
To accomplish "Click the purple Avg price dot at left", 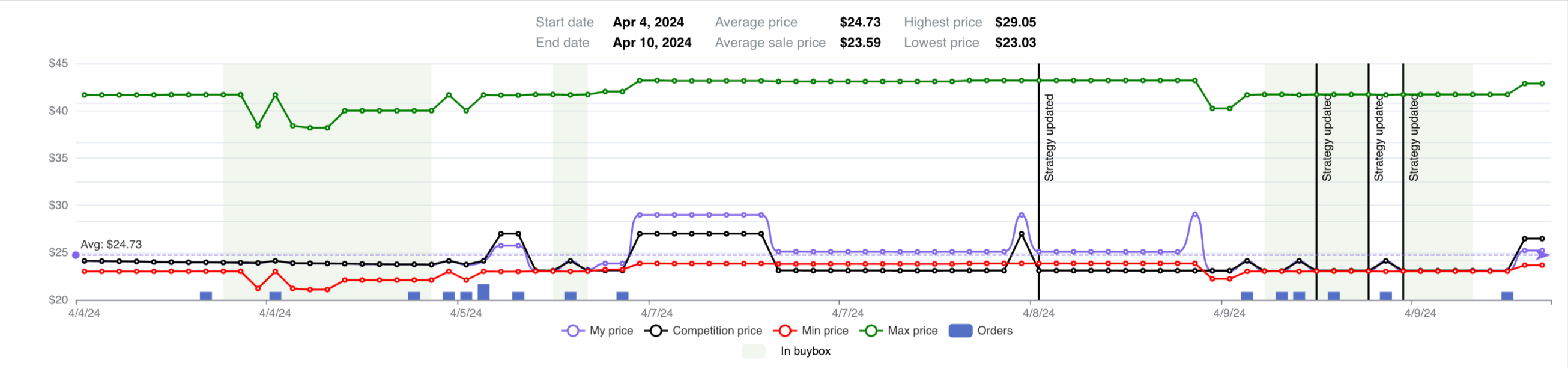I will [76, 256].
